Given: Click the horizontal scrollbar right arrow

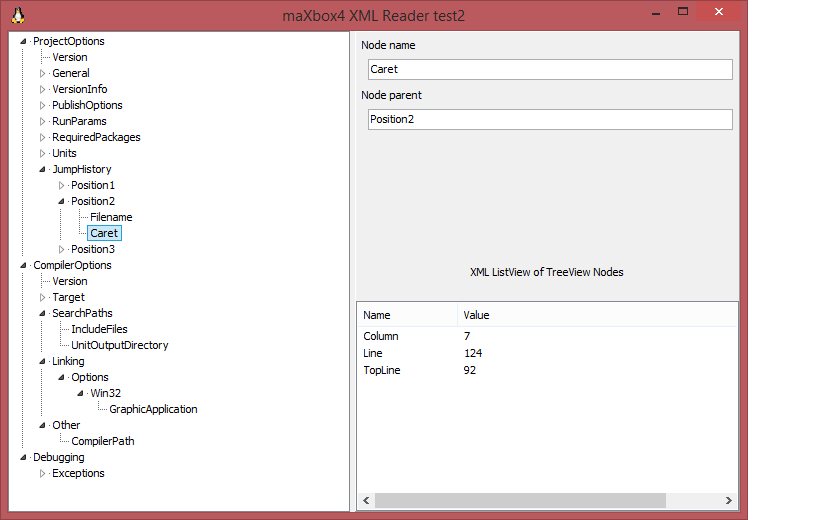Looking at the screenshot, I should [730, 500].
